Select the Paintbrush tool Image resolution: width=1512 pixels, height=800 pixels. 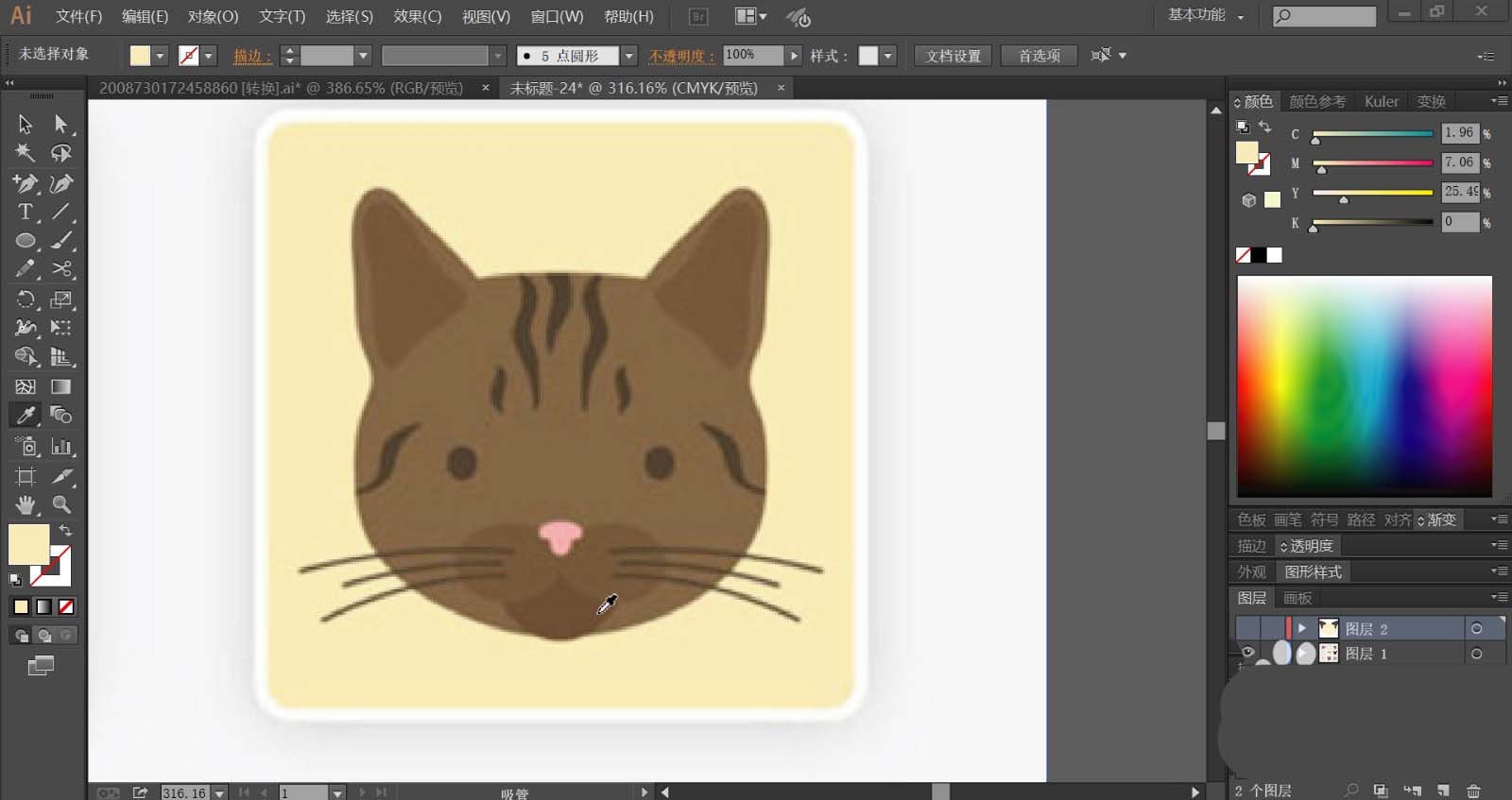pyautogui.click(x=61, y=241)
